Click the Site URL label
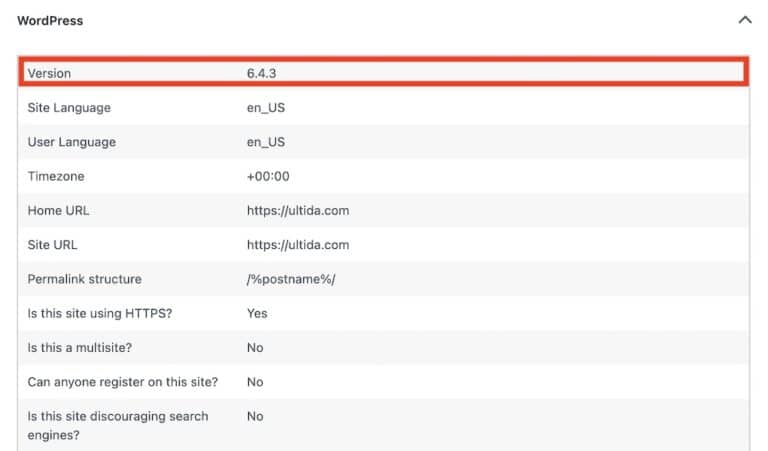The height and width of the screenshot is (451, 768). (52, 245)
